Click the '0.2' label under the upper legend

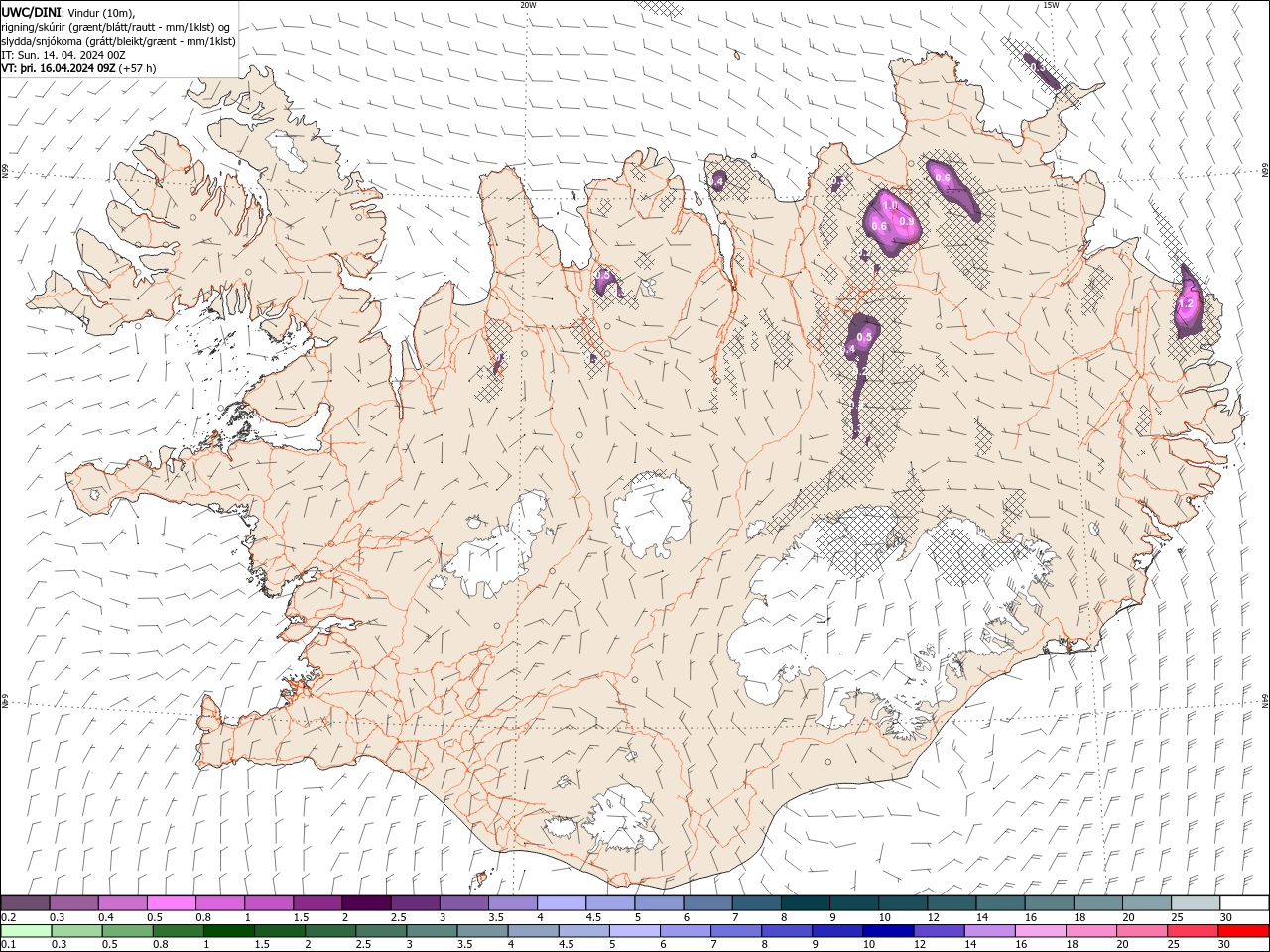point(9,917)
